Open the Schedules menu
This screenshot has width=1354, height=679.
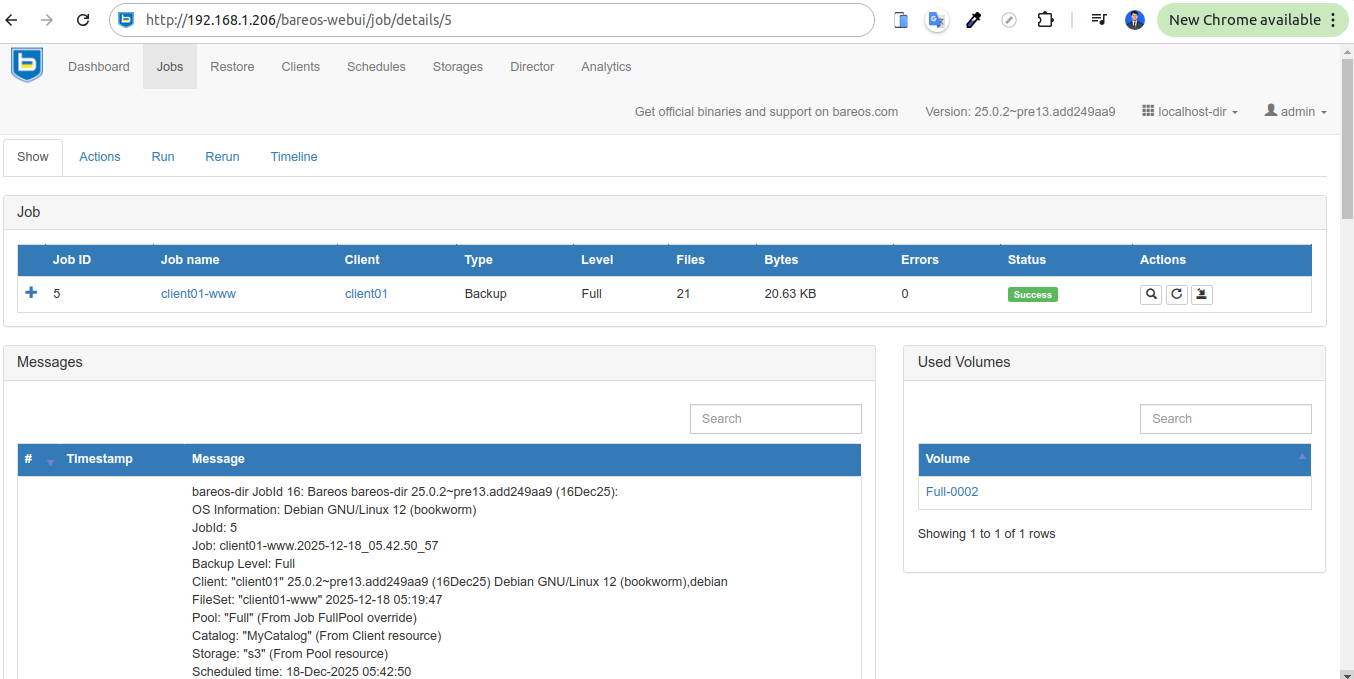click(376, 67)
